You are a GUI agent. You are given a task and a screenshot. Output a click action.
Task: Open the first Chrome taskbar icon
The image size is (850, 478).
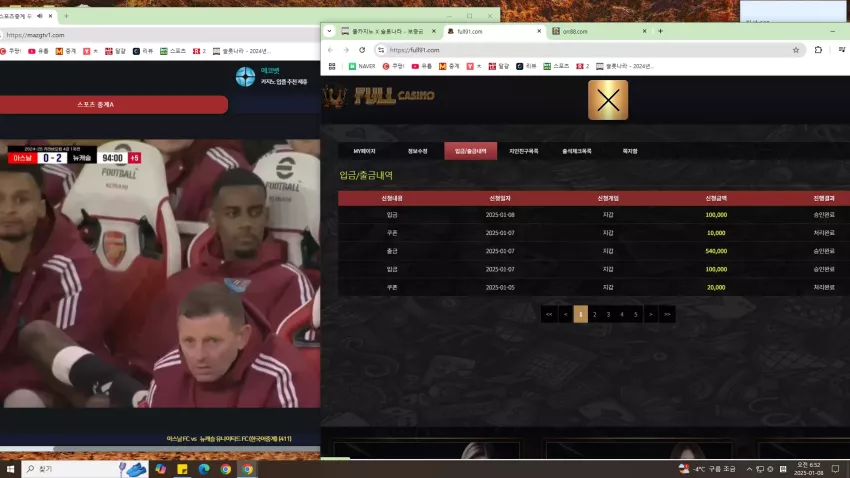click(226, 469)
